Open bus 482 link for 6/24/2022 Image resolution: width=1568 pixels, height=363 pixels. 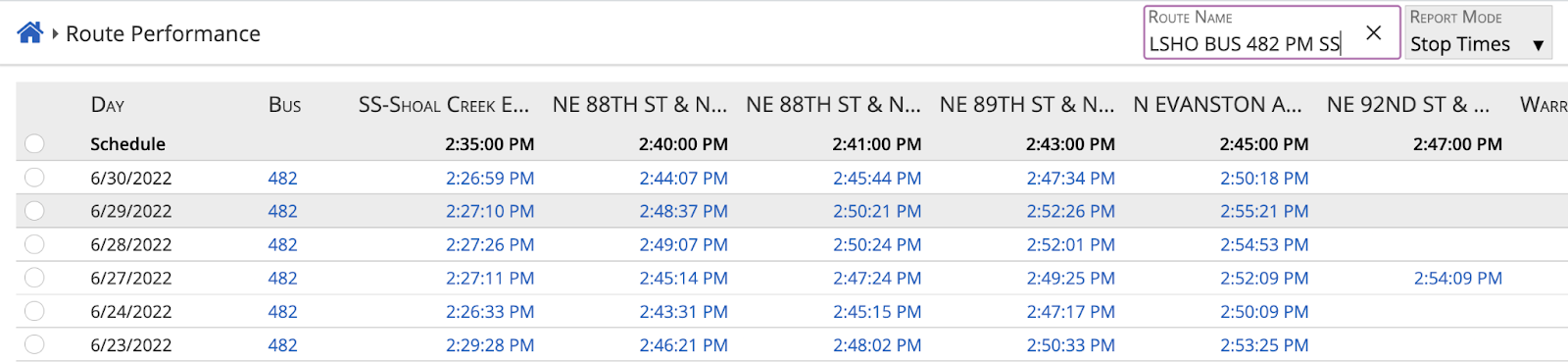[282, 312]
